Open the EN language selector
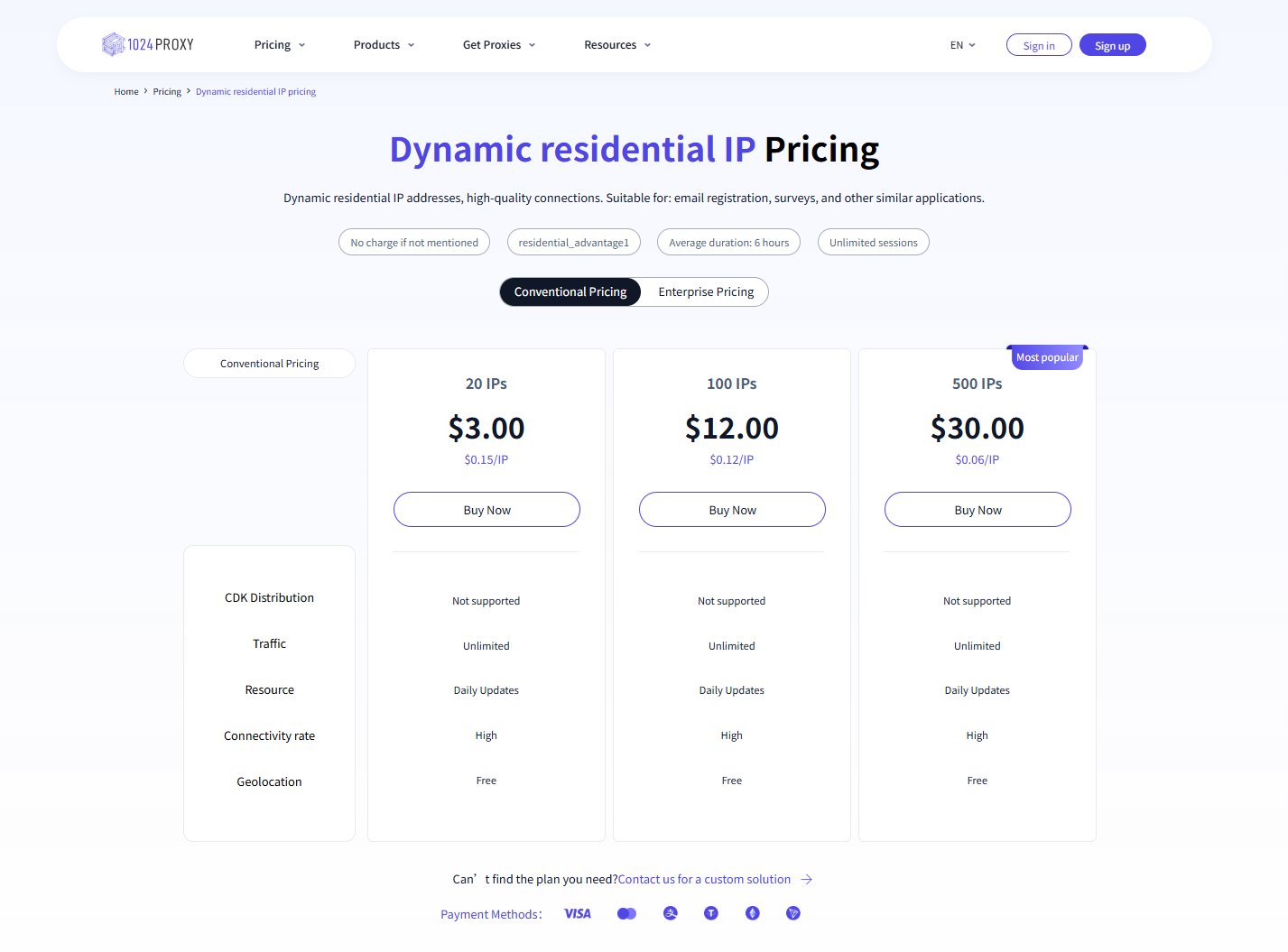Viewport: 1288px width, 952px height. click(x=963, y=45)
